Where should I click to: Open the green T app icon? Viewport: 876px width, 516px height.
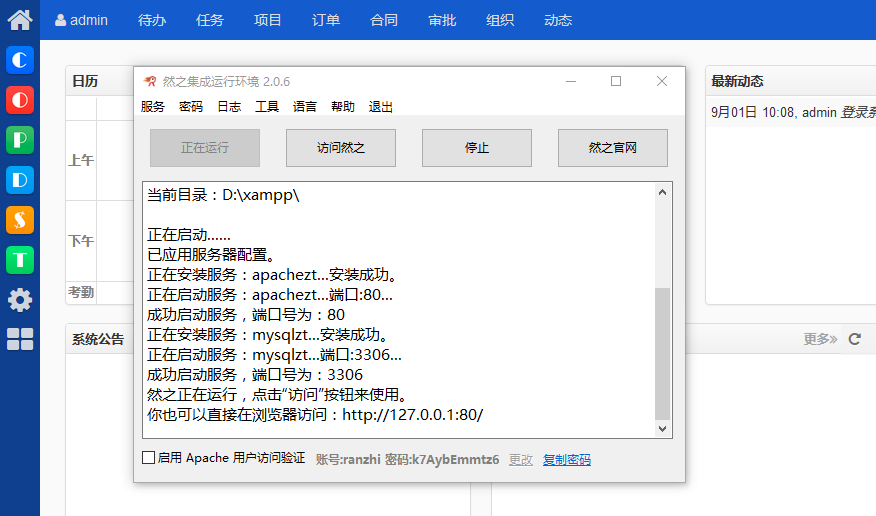pyautogui.click(x=20, y=260)
